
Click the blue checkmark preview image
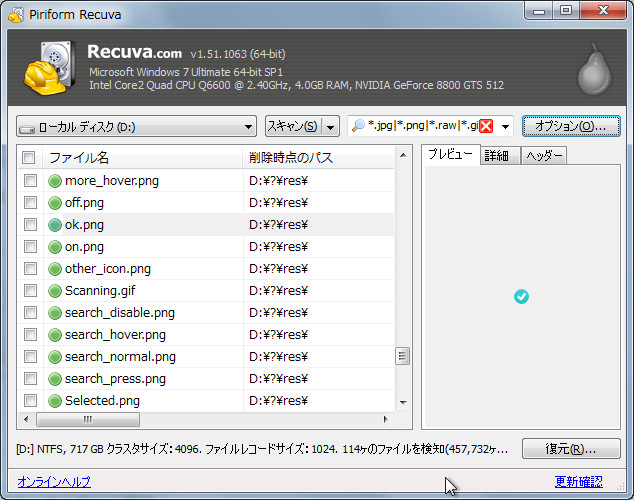point(521,296)
